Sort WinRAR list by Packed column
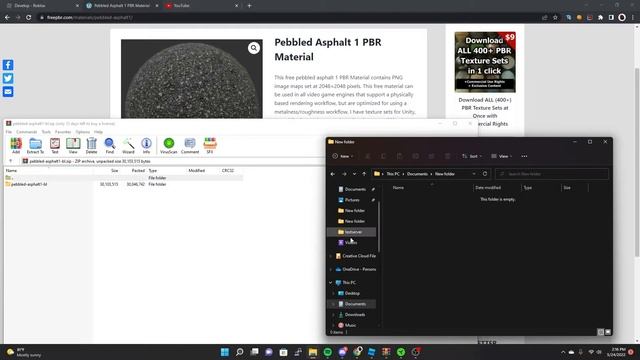This screenshot has width=640, height=360. [x=138, y=170]
